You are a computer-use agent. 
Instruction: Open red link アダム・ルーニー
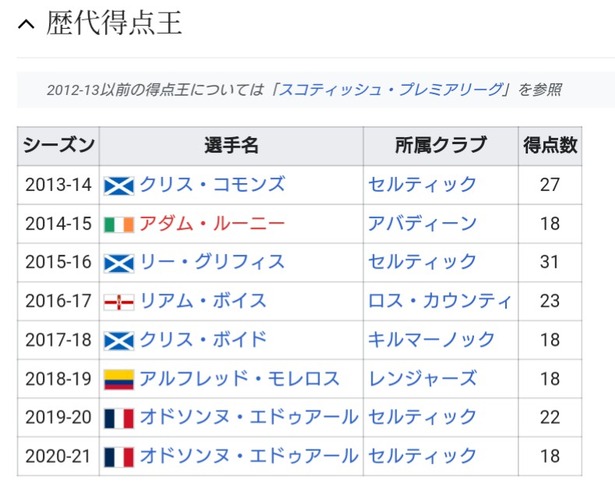[x=212, y=224]
